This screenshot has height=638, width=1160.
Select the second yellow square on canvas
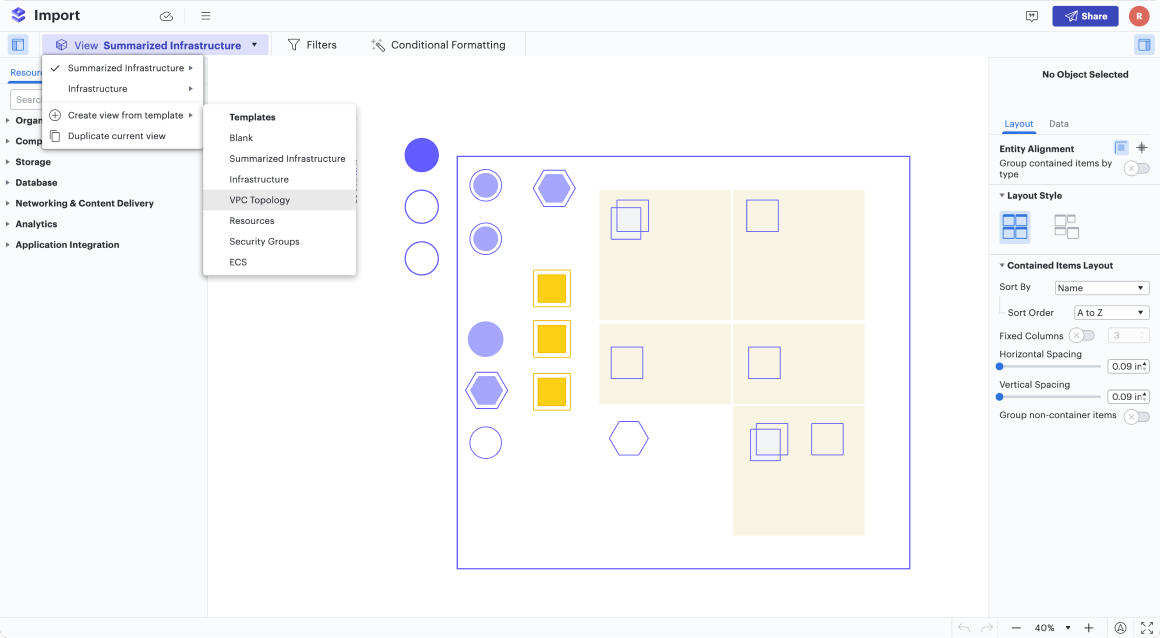552,339
